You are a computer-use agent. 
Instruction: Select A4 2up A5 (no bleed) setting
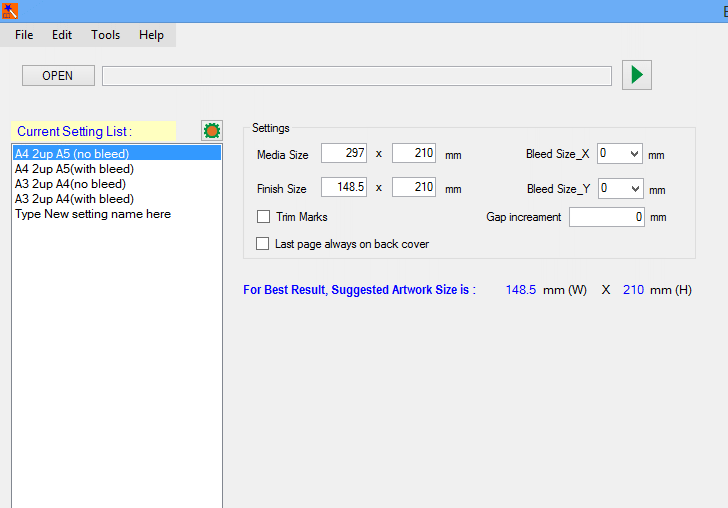pos(72,154)
